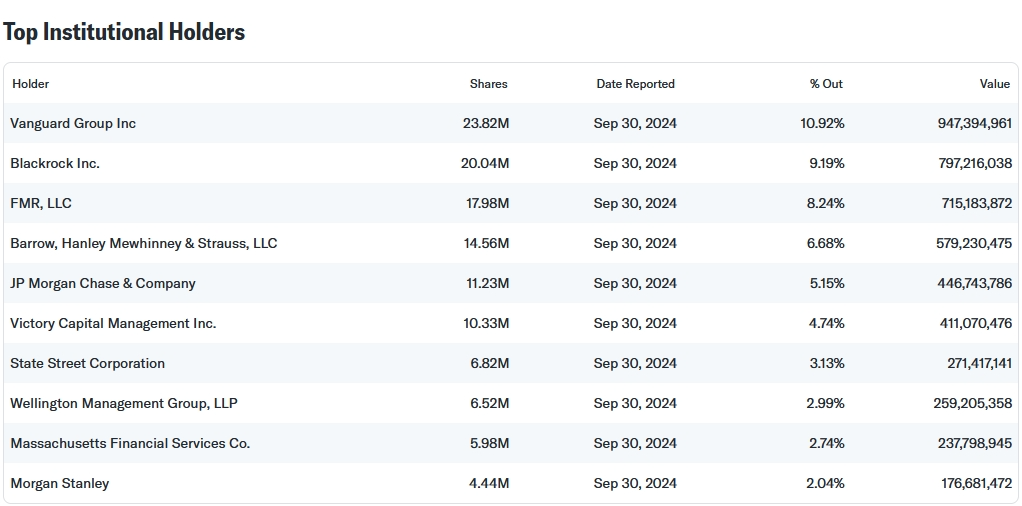Select the Vanguard Group Inc holder name
Image resolution: width=1022 pixels, height=506 pixels.
tap(73, 123)
